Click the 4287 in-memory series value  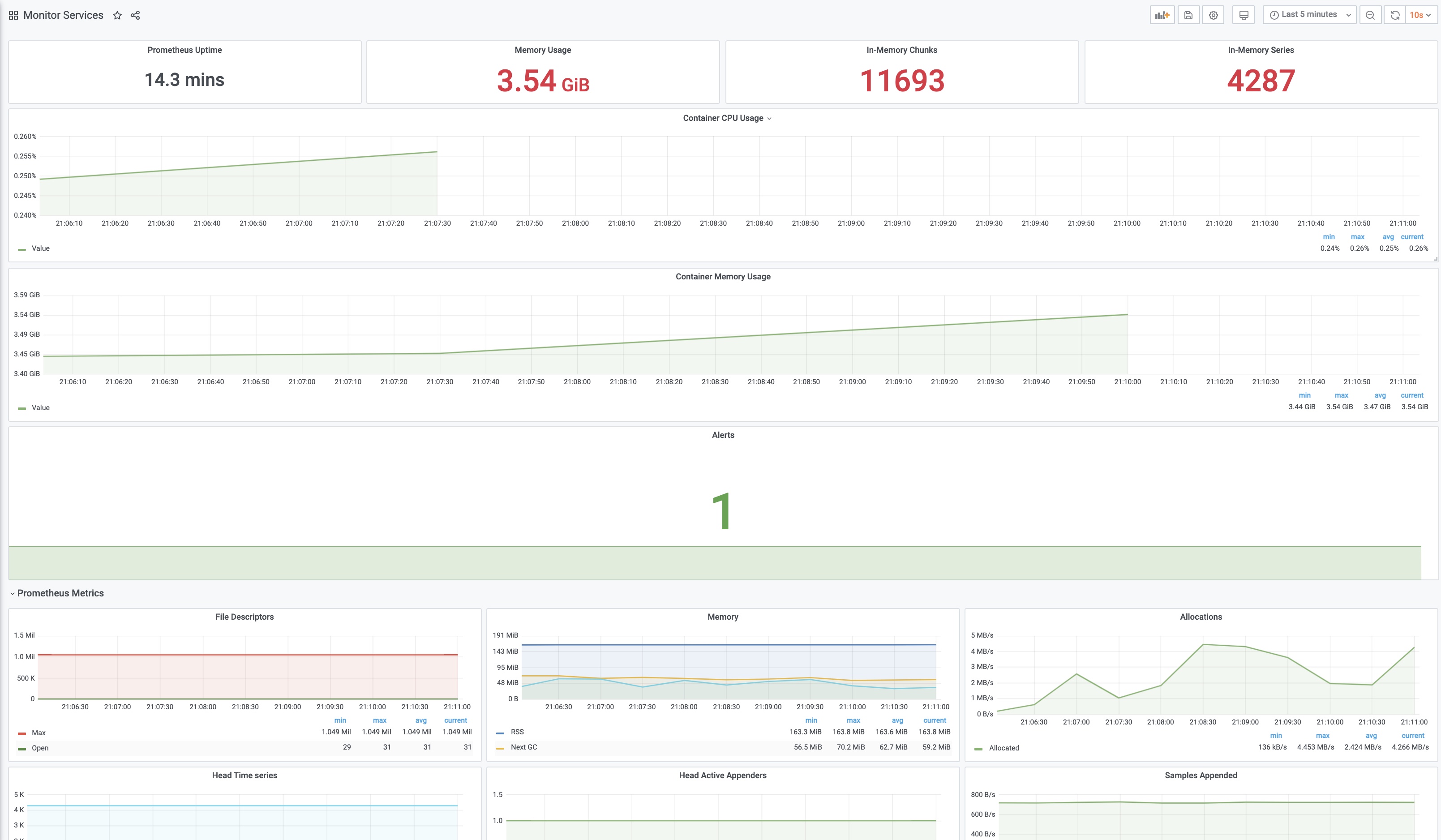(x=1261, y=81)
